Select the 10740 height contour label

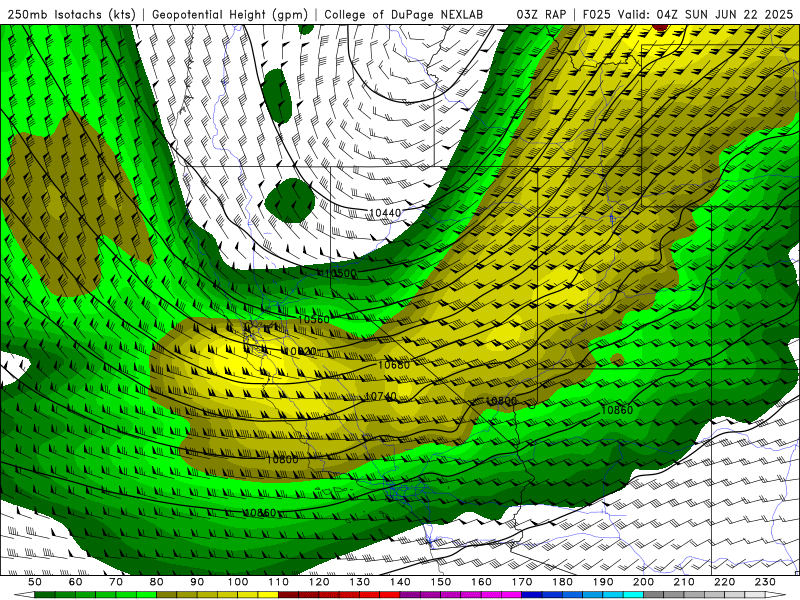coord(381,396)
